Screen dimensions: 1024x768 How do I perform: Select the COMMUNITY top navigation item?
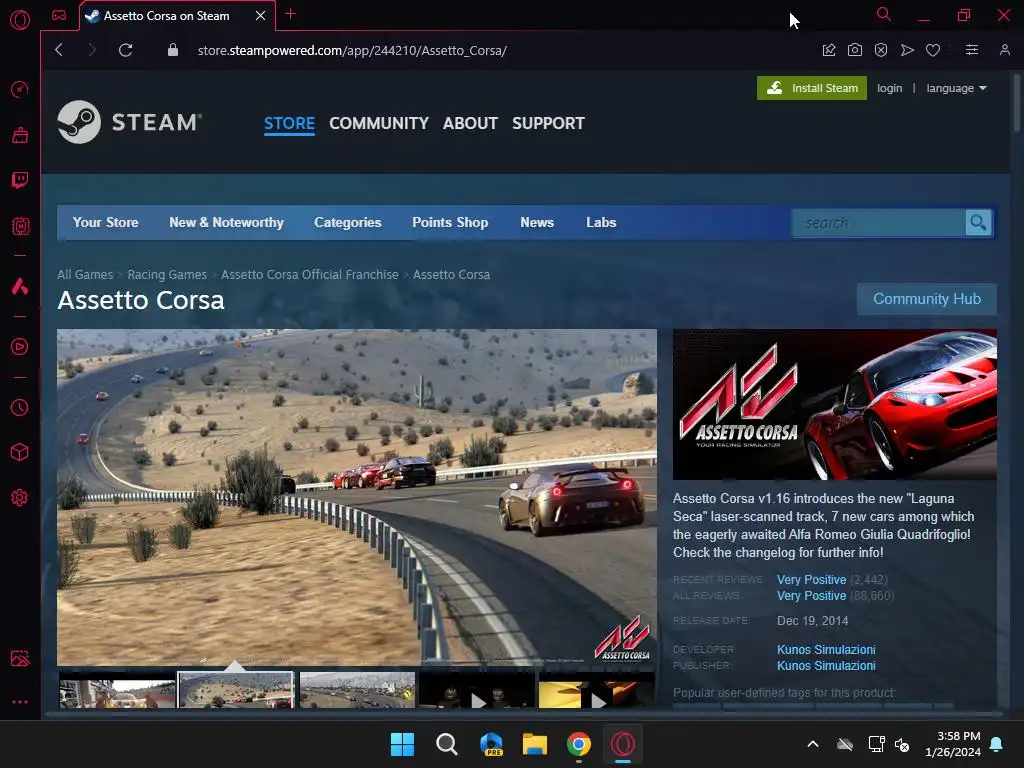click(379, 123)
